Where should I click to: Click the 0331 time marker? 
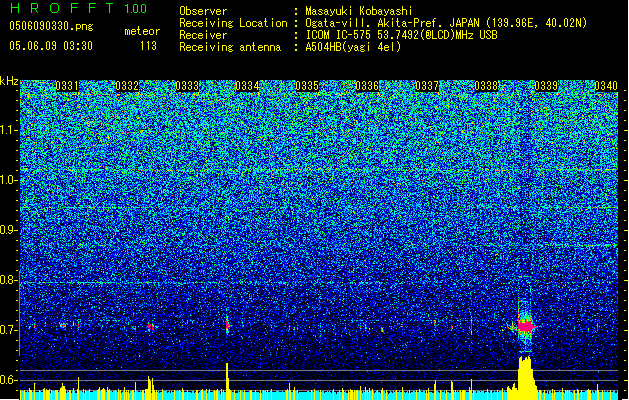click(67, 86)
